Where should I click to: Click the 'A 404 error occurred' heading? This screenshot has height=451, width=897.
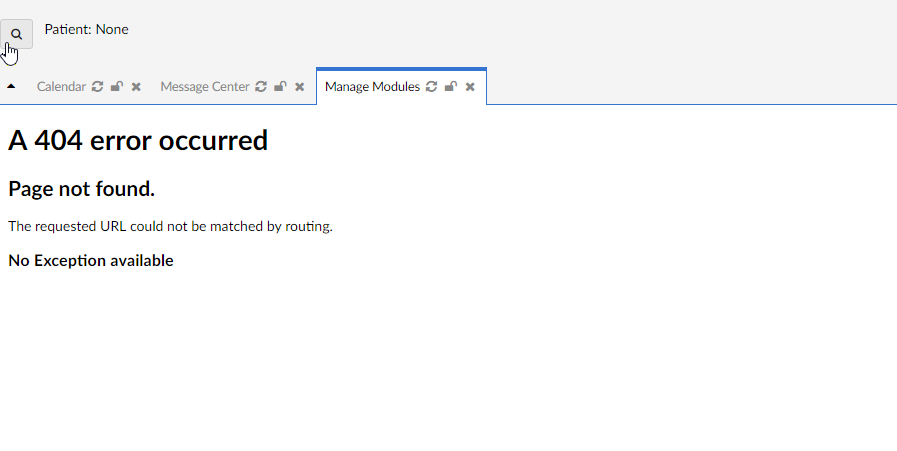pyautogui.click(x=138, y=140)
